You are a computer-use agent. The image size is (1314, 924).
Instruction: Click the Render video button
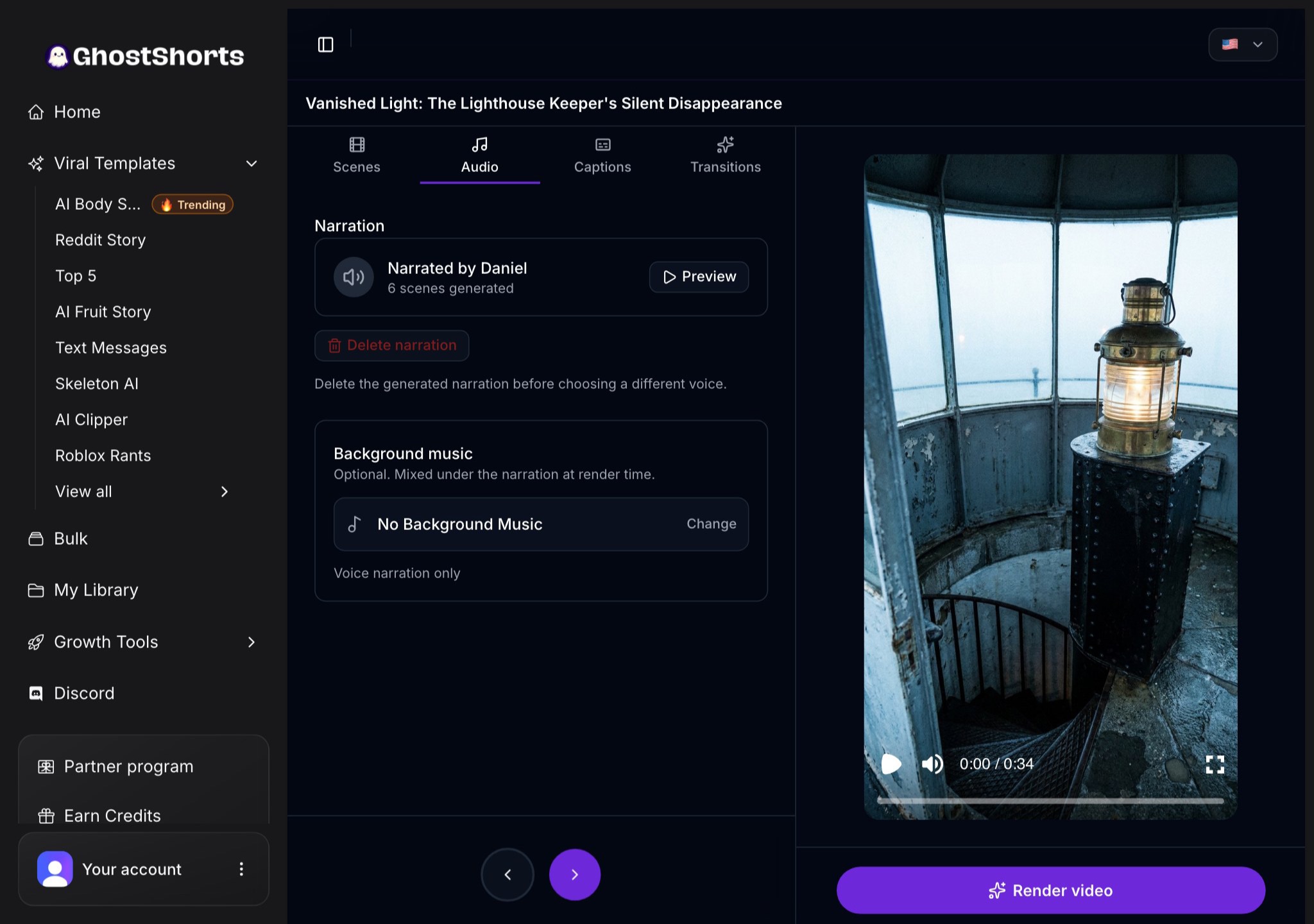[1050, 890]
